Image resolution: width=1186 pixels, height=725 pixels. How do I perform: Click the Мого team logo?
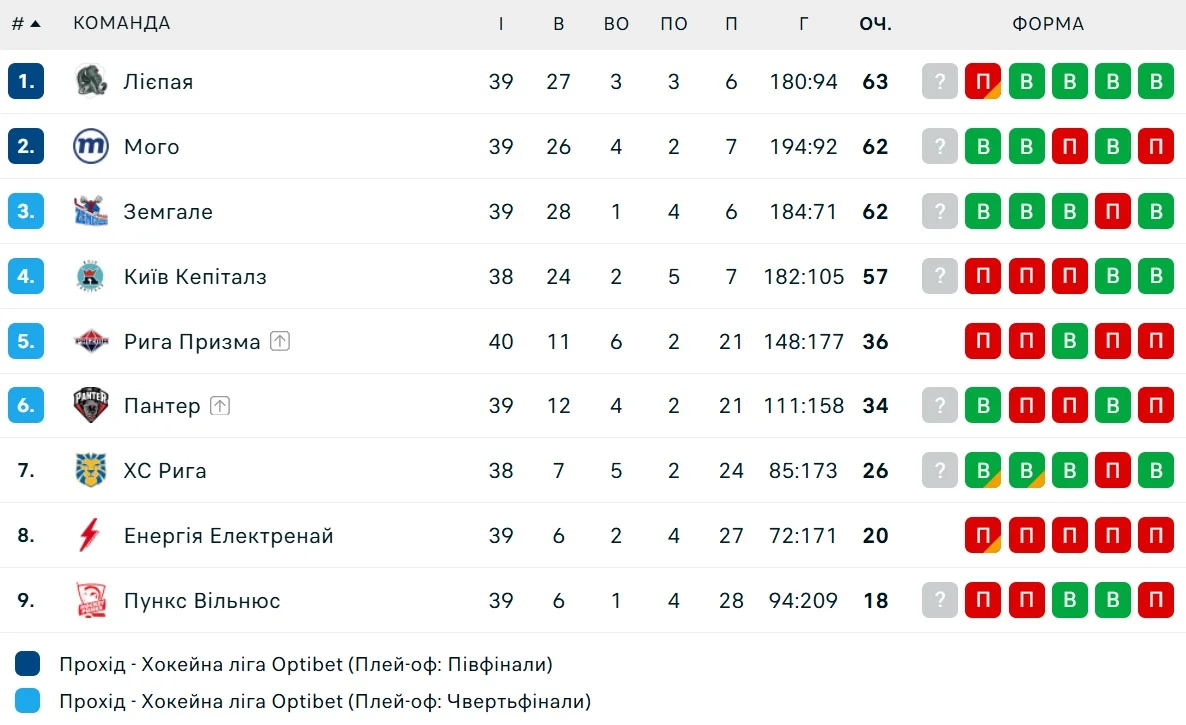tap(91, 146)
